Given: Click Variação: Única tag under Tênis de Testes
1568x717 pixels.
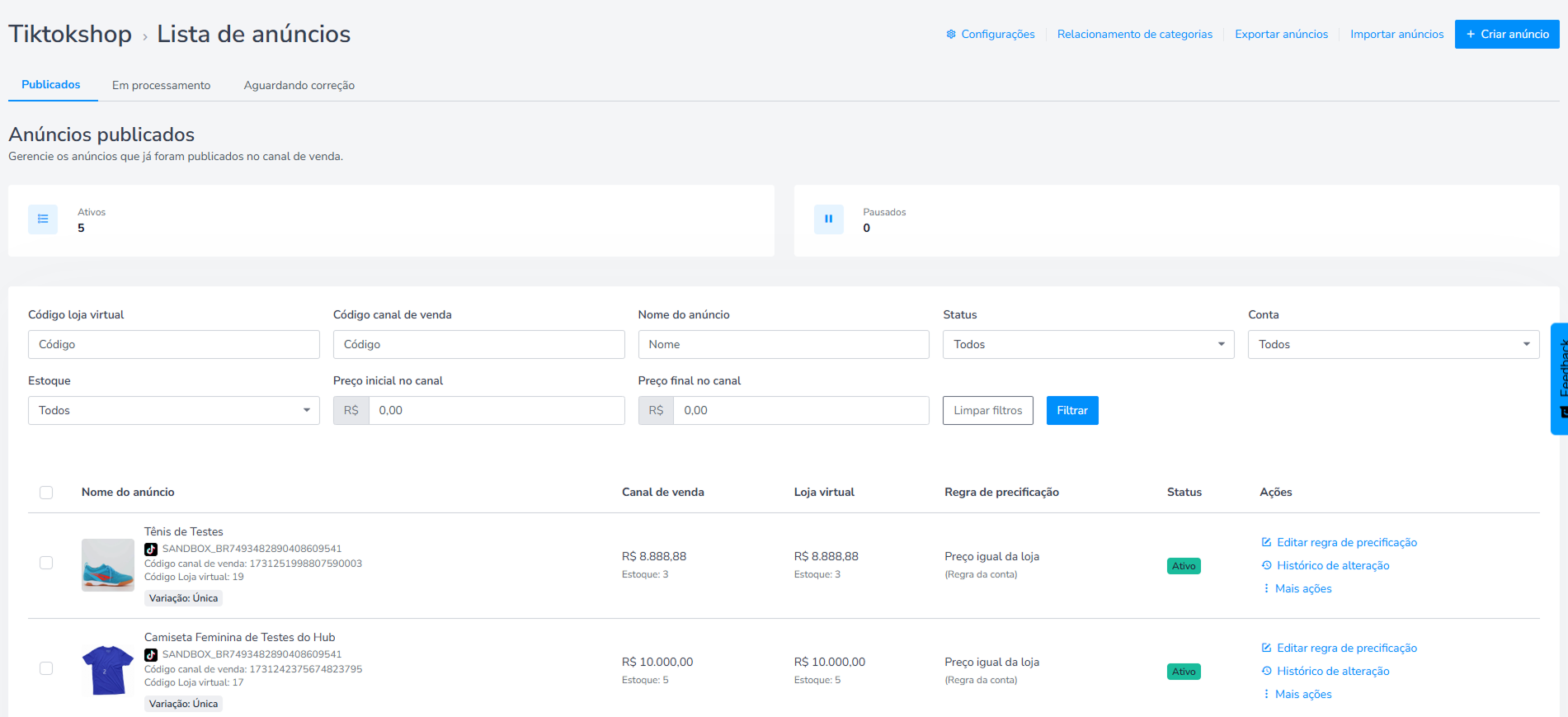Looking at the screenshot, I should click(183, 598).
